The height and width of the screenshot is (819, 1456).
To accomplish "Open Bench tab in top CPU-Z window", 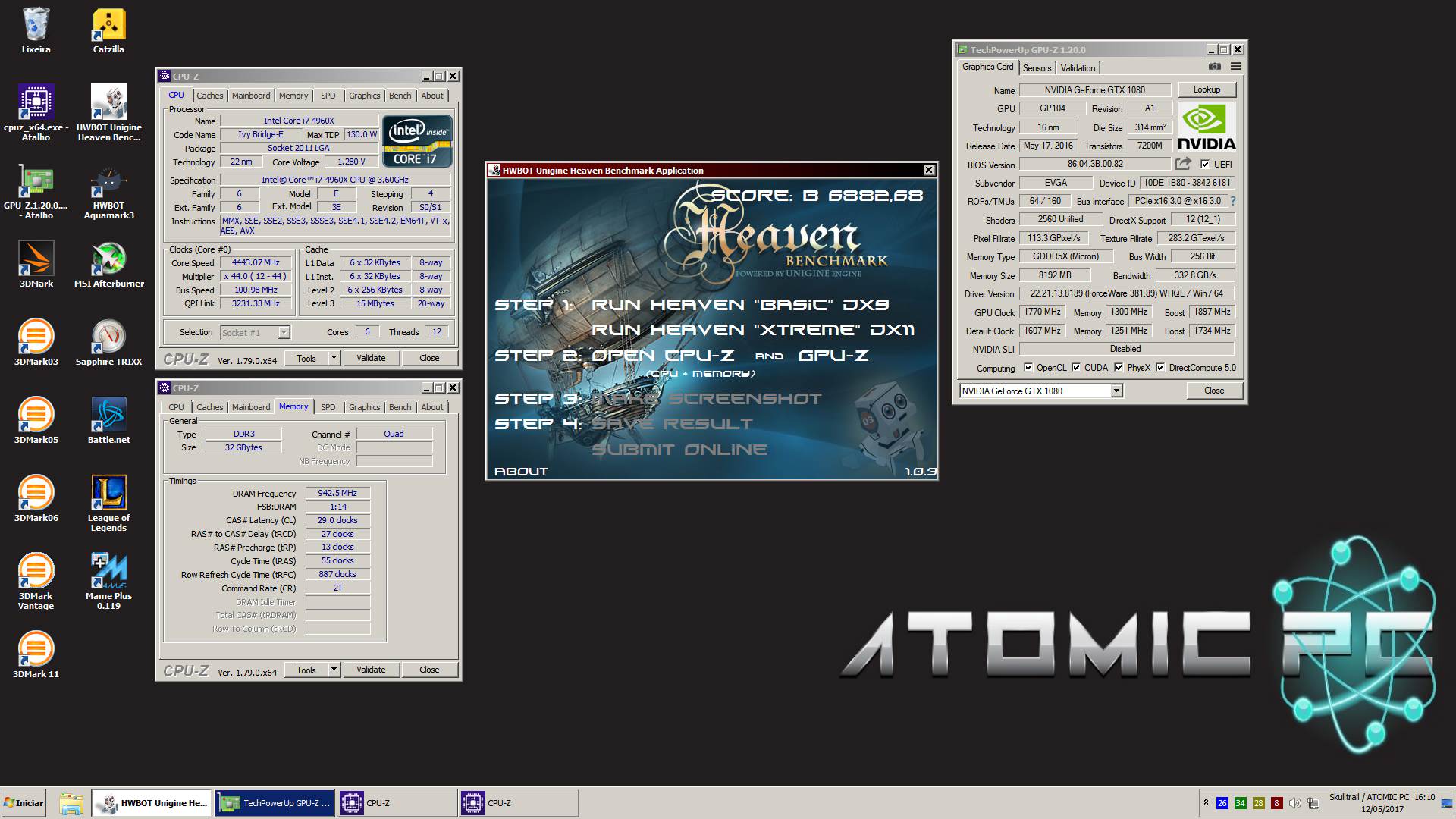I will coord(400,96).
